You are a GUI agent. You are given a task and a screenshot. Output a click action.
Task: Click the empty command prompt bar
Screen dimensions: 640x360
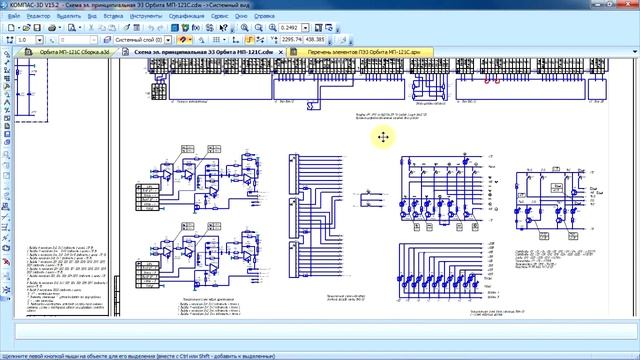point(326,331)
